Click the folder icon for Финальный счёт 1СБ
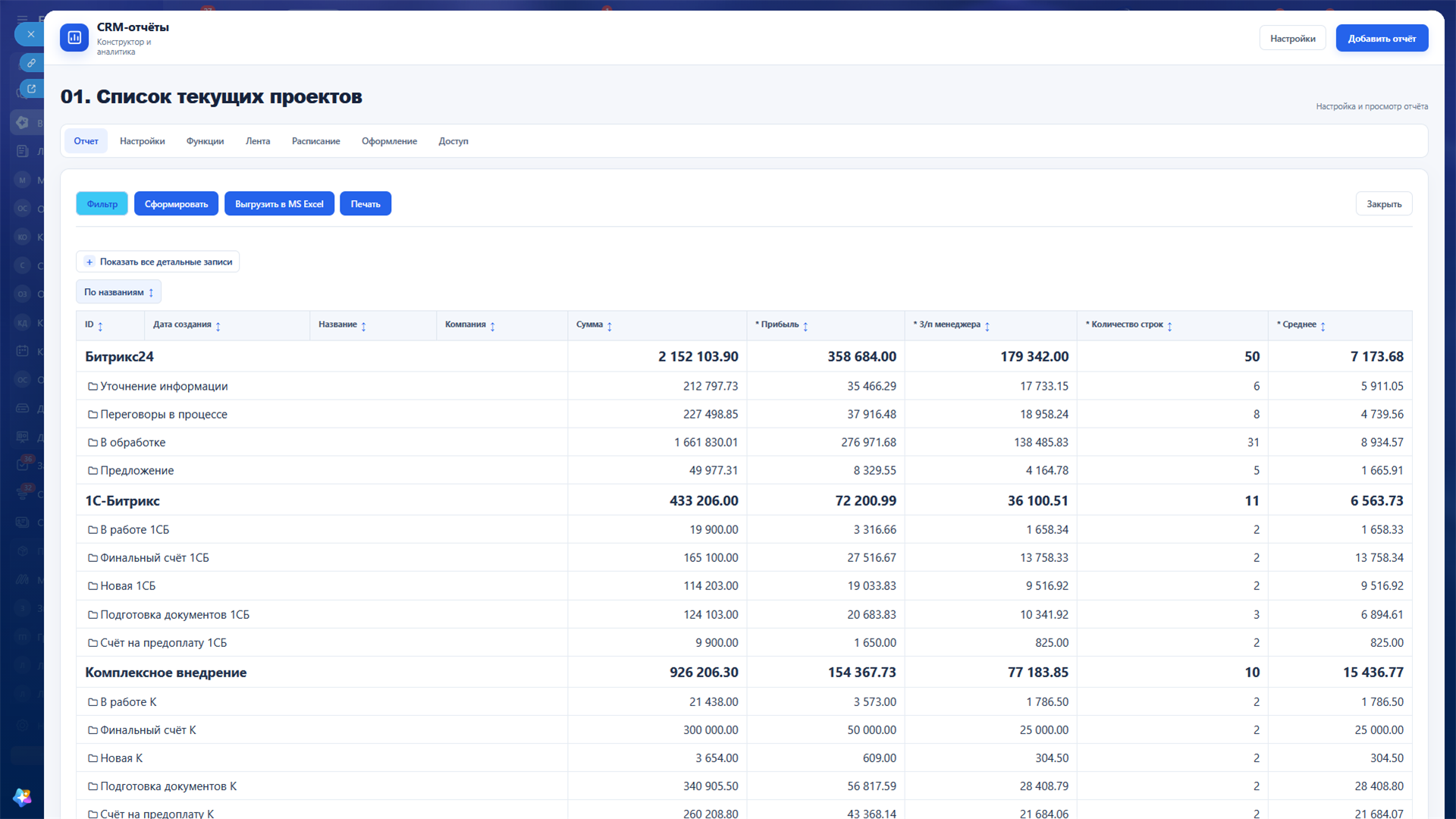1456x819 pixels. pos(93,558)
